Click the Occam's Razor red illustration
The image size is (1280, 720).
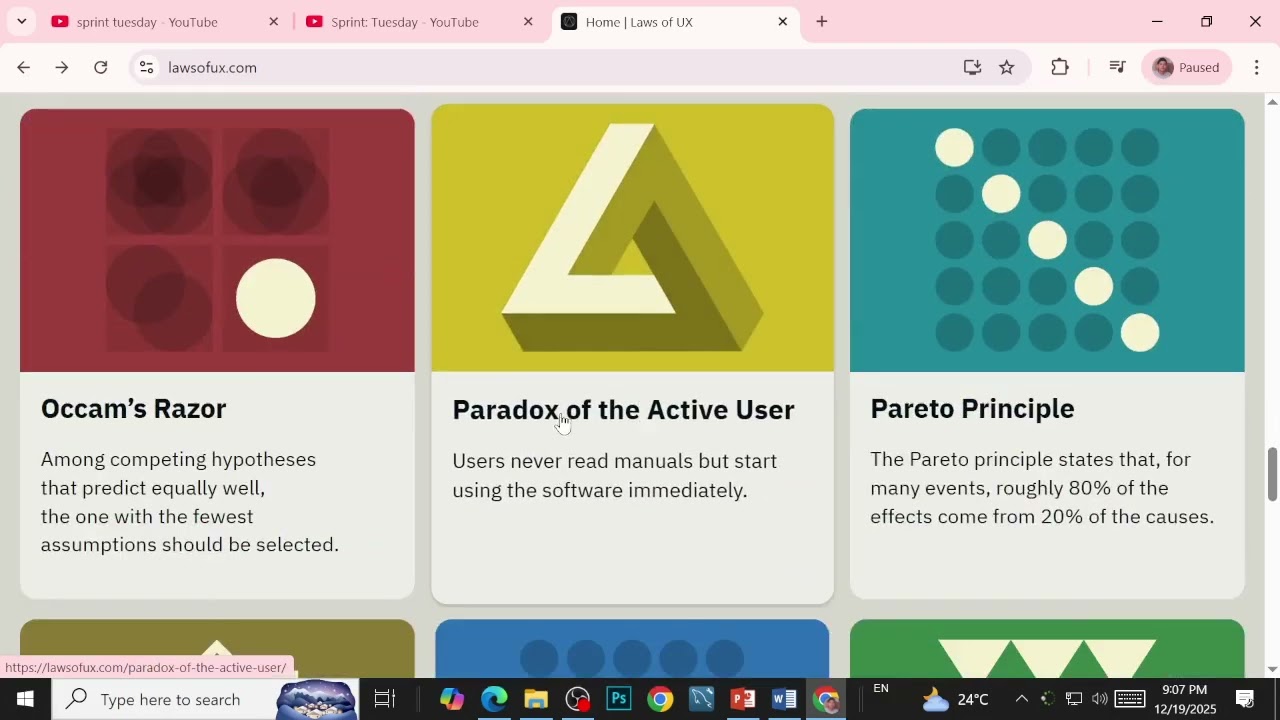[217, 240]
